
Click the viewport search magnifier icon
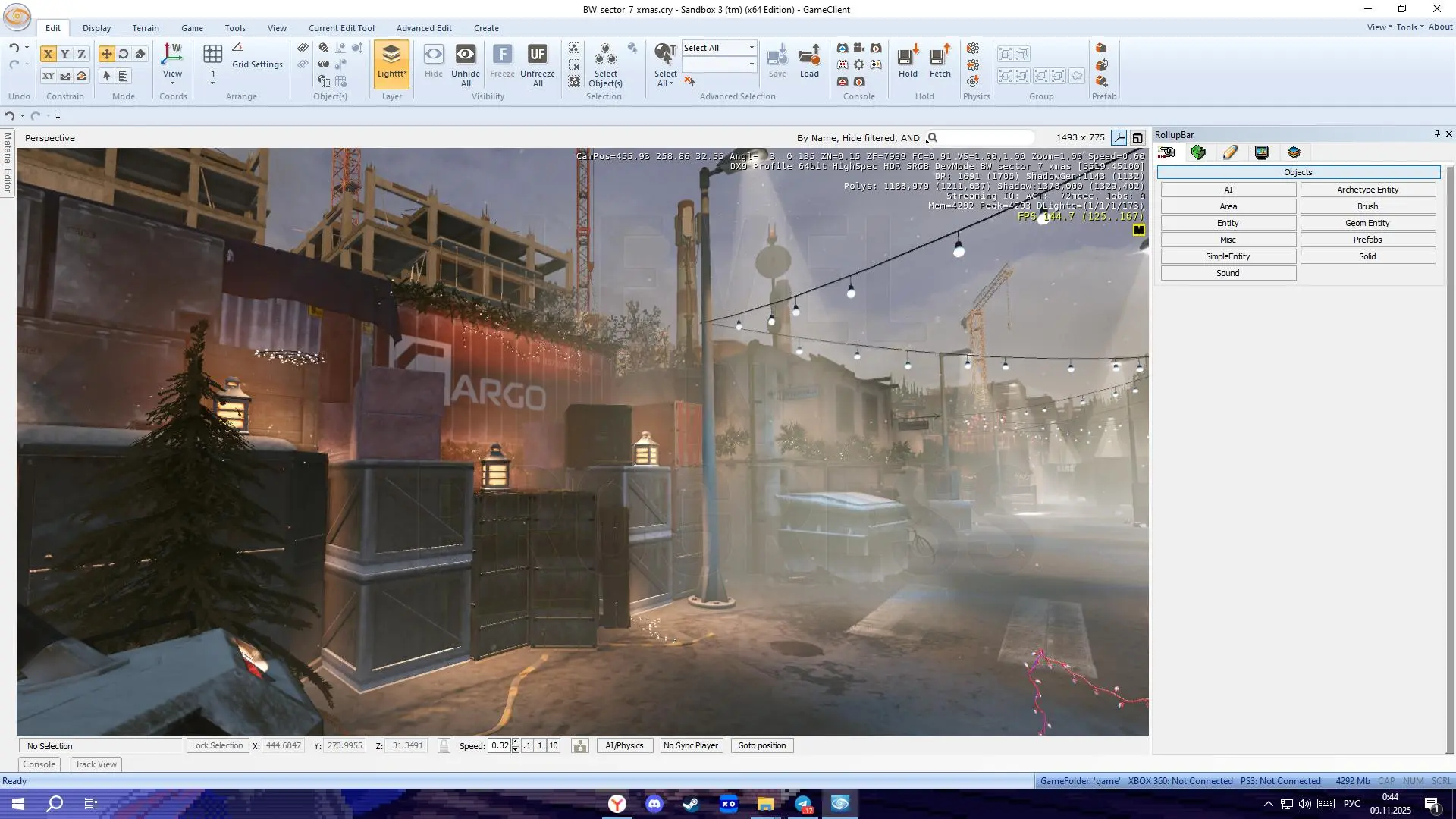tap(932, 138)
